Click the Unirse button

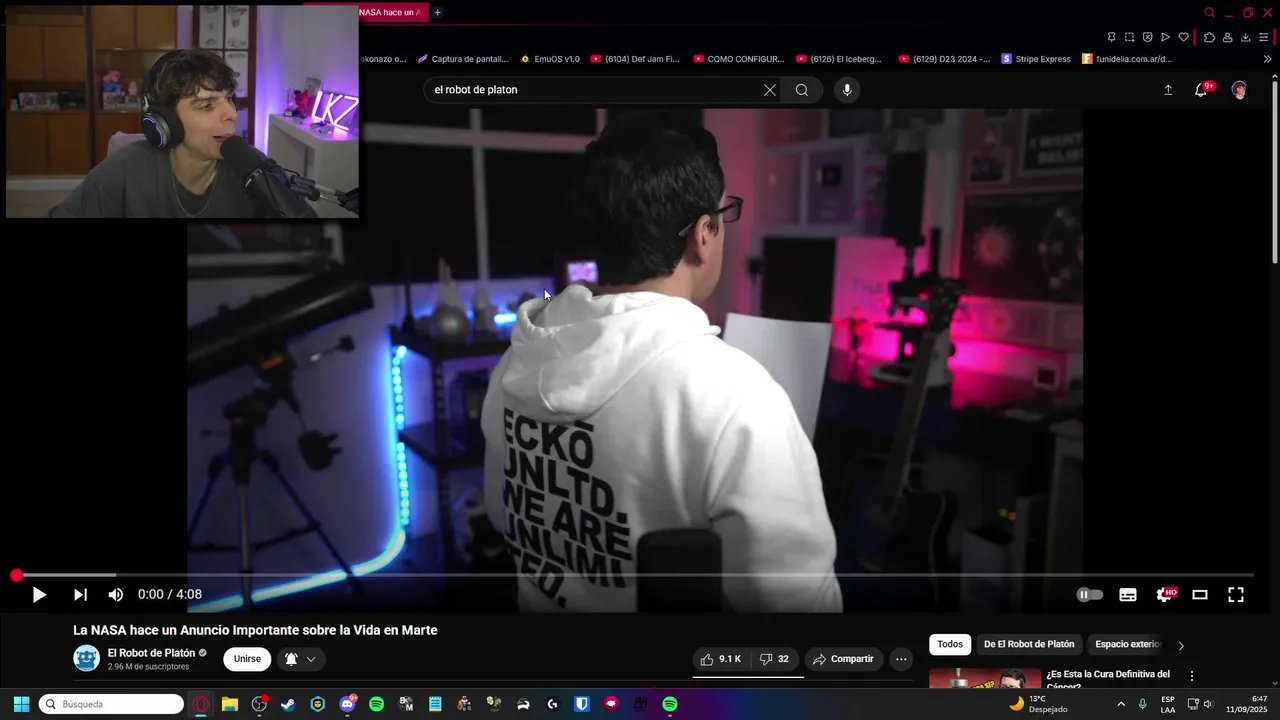(247, 659)
